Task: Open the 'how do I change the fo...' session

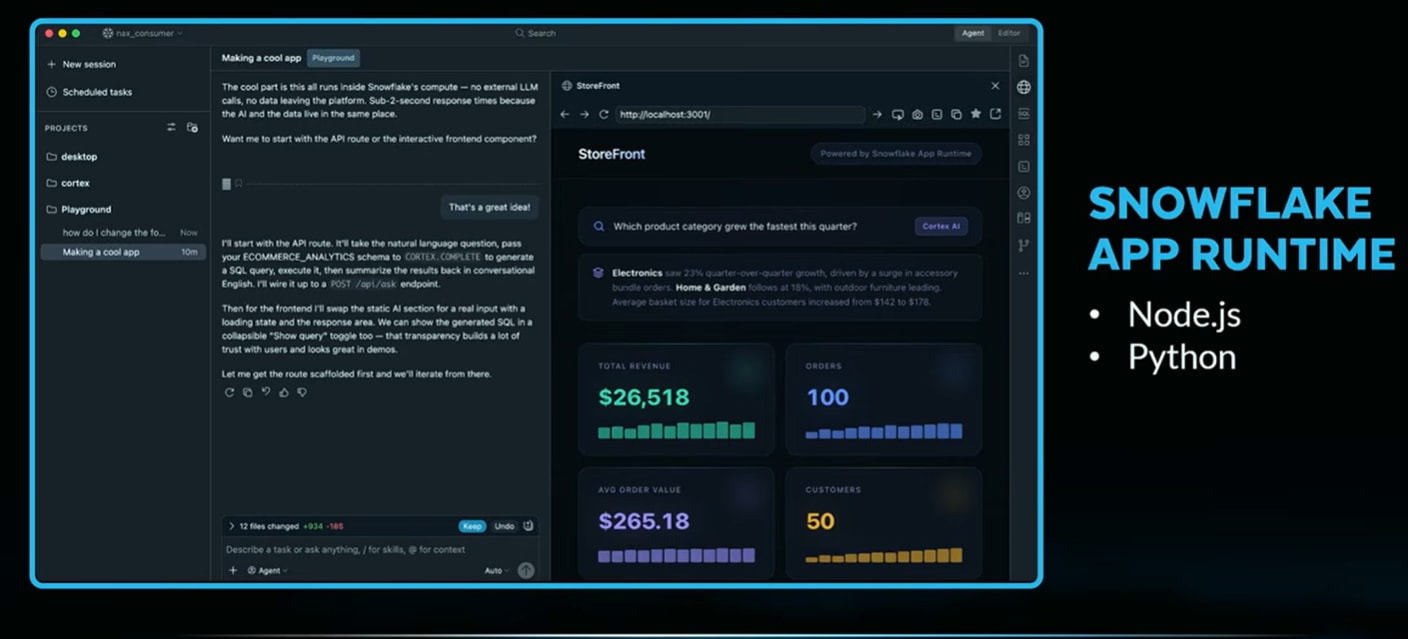Action: [x=124, y=232]
